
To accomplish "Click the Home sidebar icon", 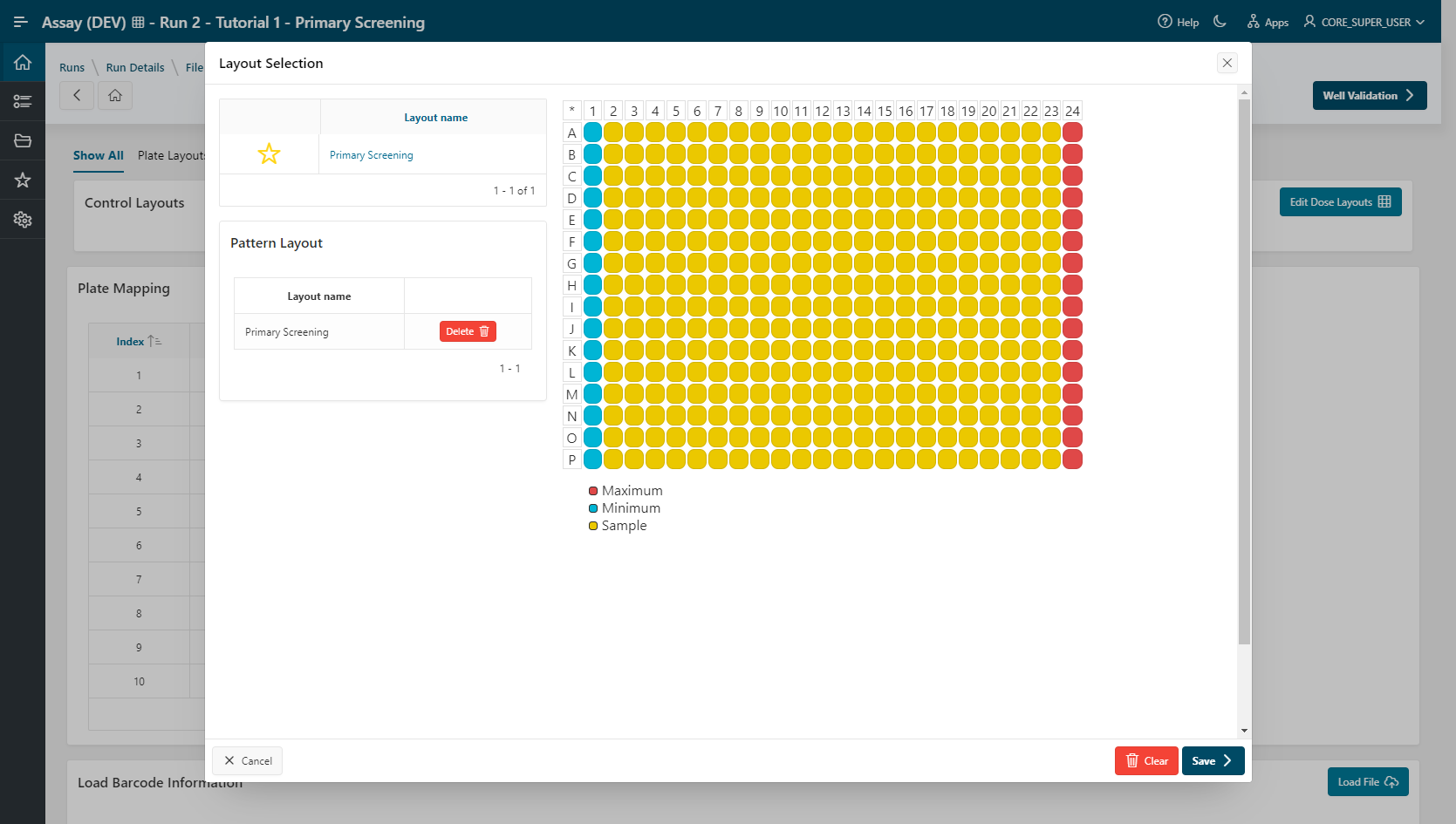I will 23,62.
